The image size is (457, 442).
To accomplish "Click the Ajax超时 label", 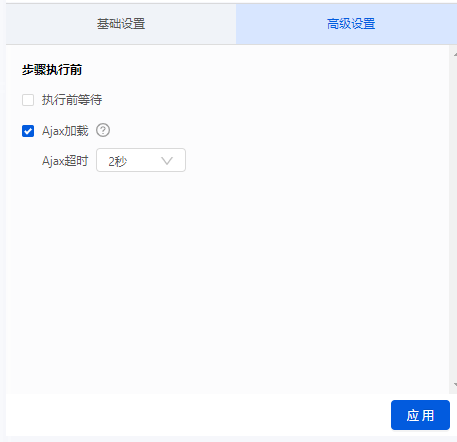I will click(65, 161).
